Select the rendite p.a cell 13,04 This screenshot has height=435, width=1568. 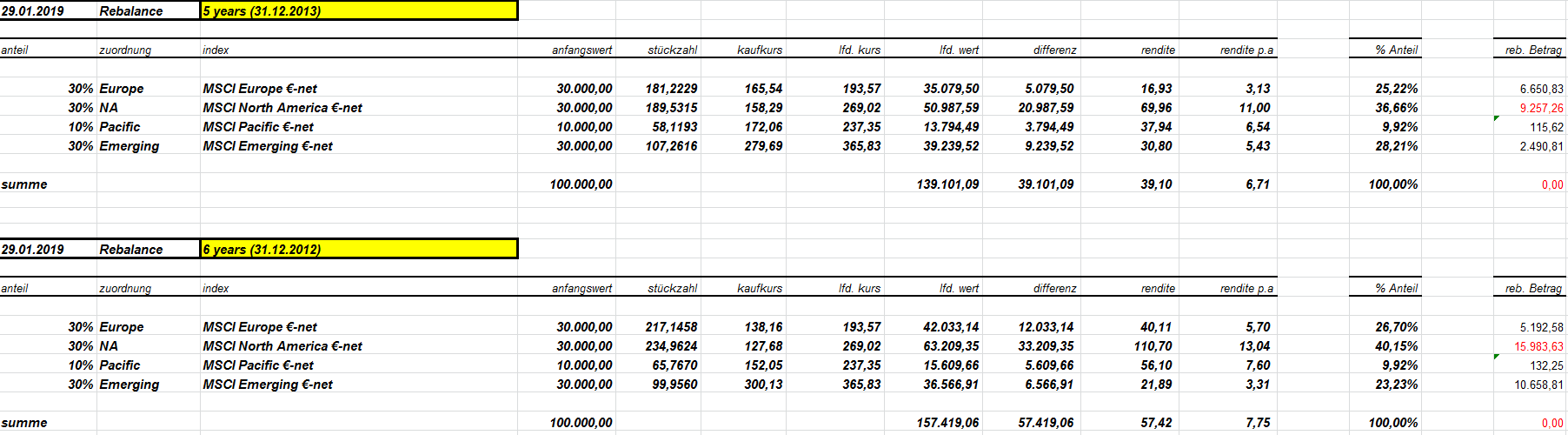click(x=1254, y=346)
